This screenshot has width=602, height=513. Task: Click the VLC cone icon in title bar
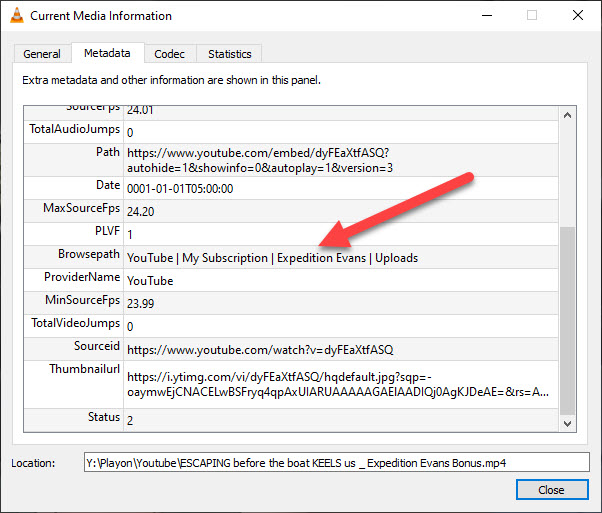click(15, 16)
